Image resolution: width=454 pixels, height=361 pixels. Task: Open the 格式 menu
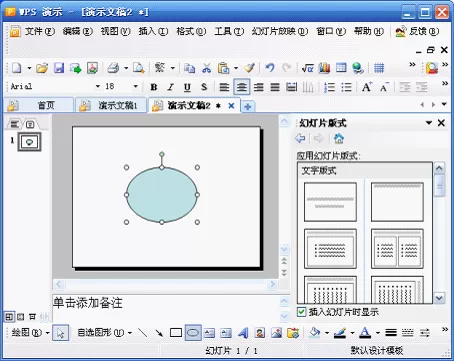tap(191, 31)
